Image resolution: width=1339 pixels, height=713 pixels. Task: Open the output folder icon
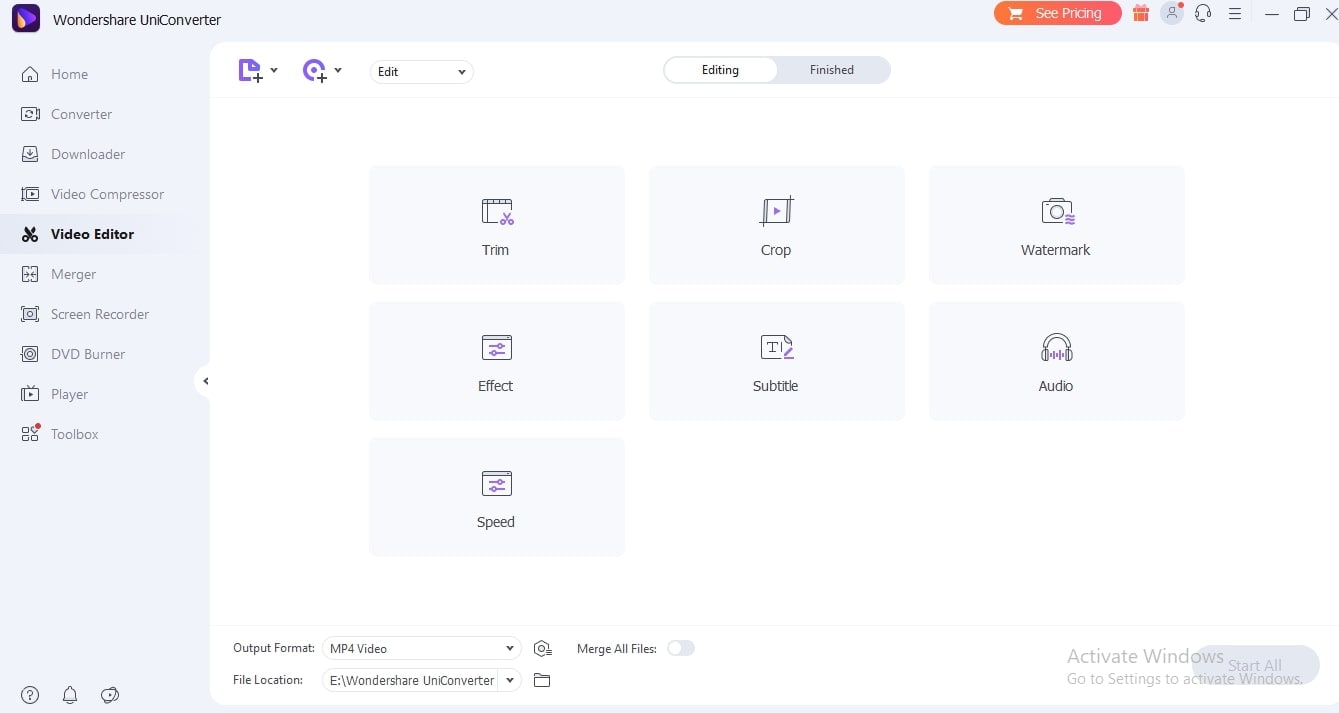tap(542, 680)
